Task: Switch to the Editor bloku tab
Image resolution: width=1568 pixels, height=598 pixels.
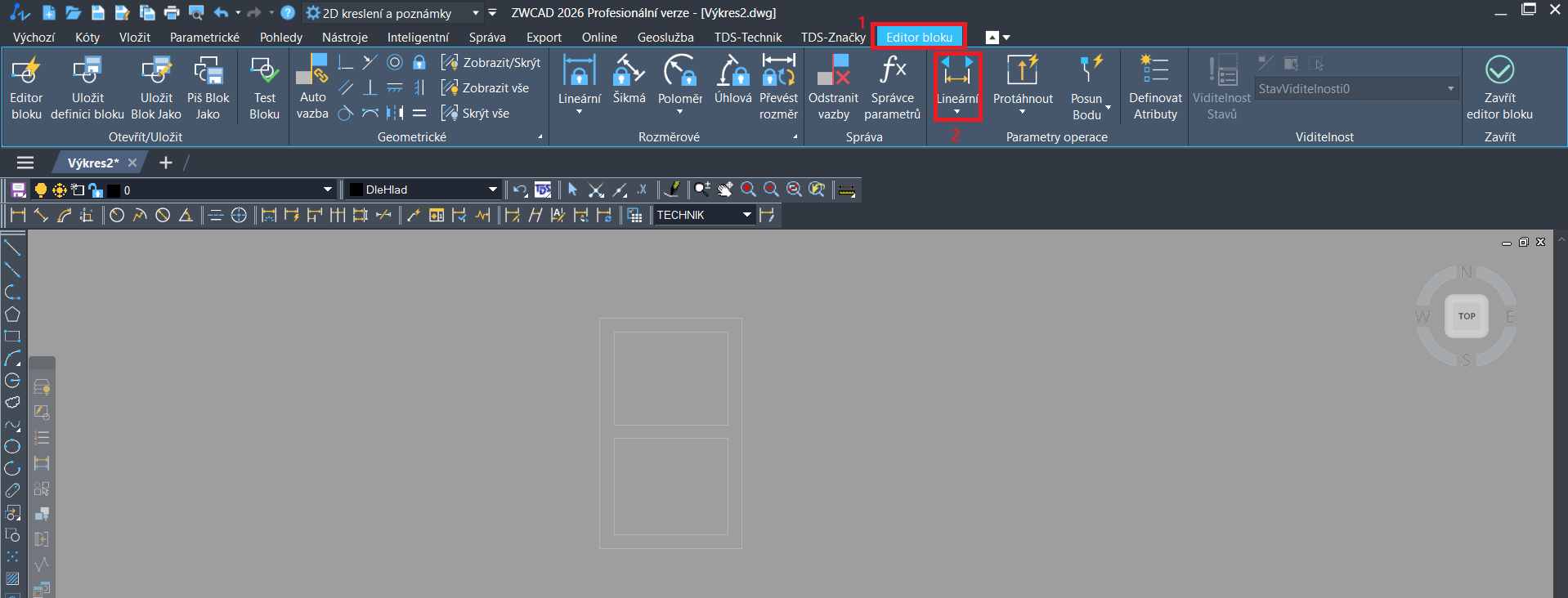Action: coord(919,38)
